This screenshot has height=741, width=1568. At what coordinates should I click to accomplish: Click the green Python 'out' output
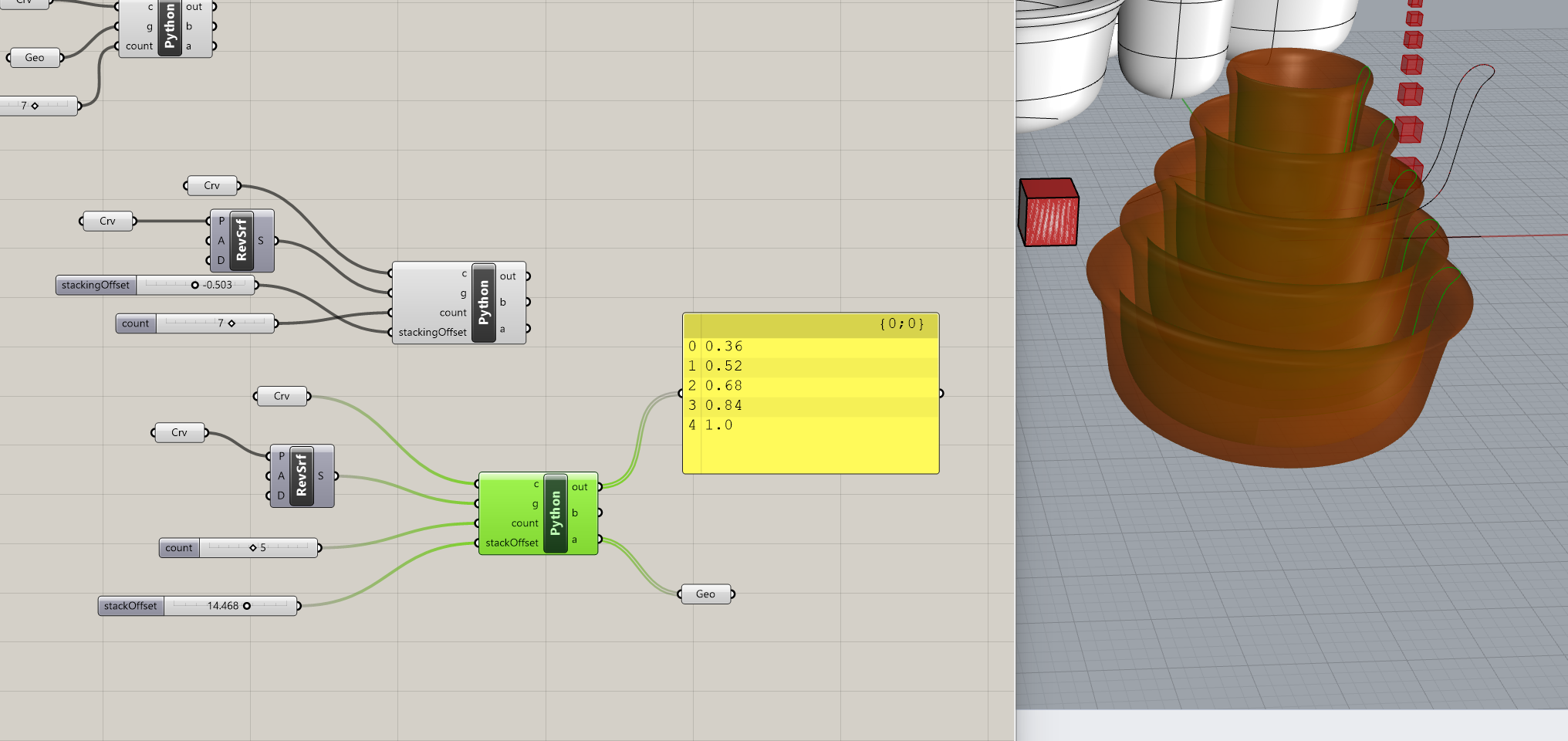tap(580, 487)
